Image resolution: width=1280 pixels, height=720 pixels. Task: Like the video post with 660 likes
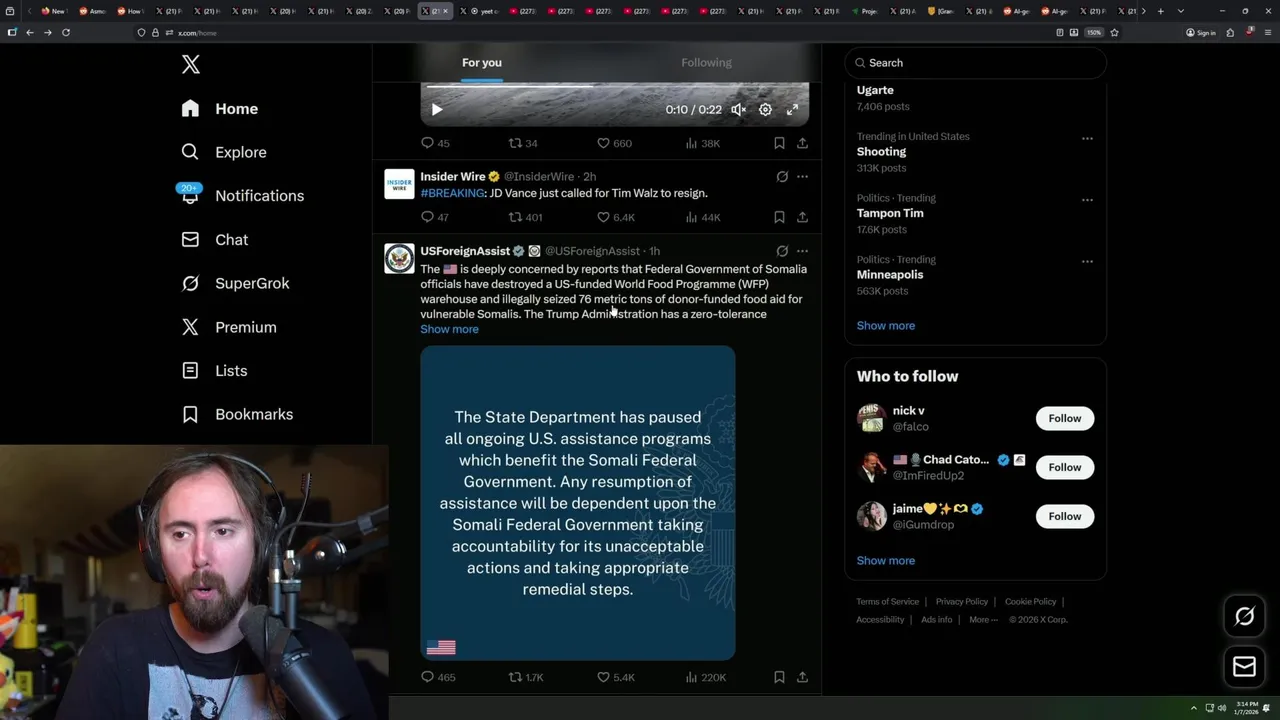pos(614,143)
